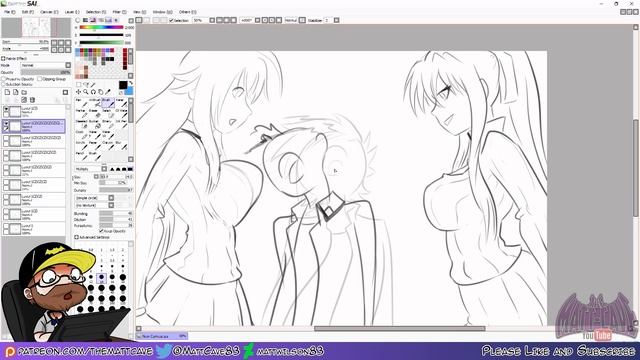The image size is (640, 360).
Task: Select the Lasso tool
Action: (86, 84)
